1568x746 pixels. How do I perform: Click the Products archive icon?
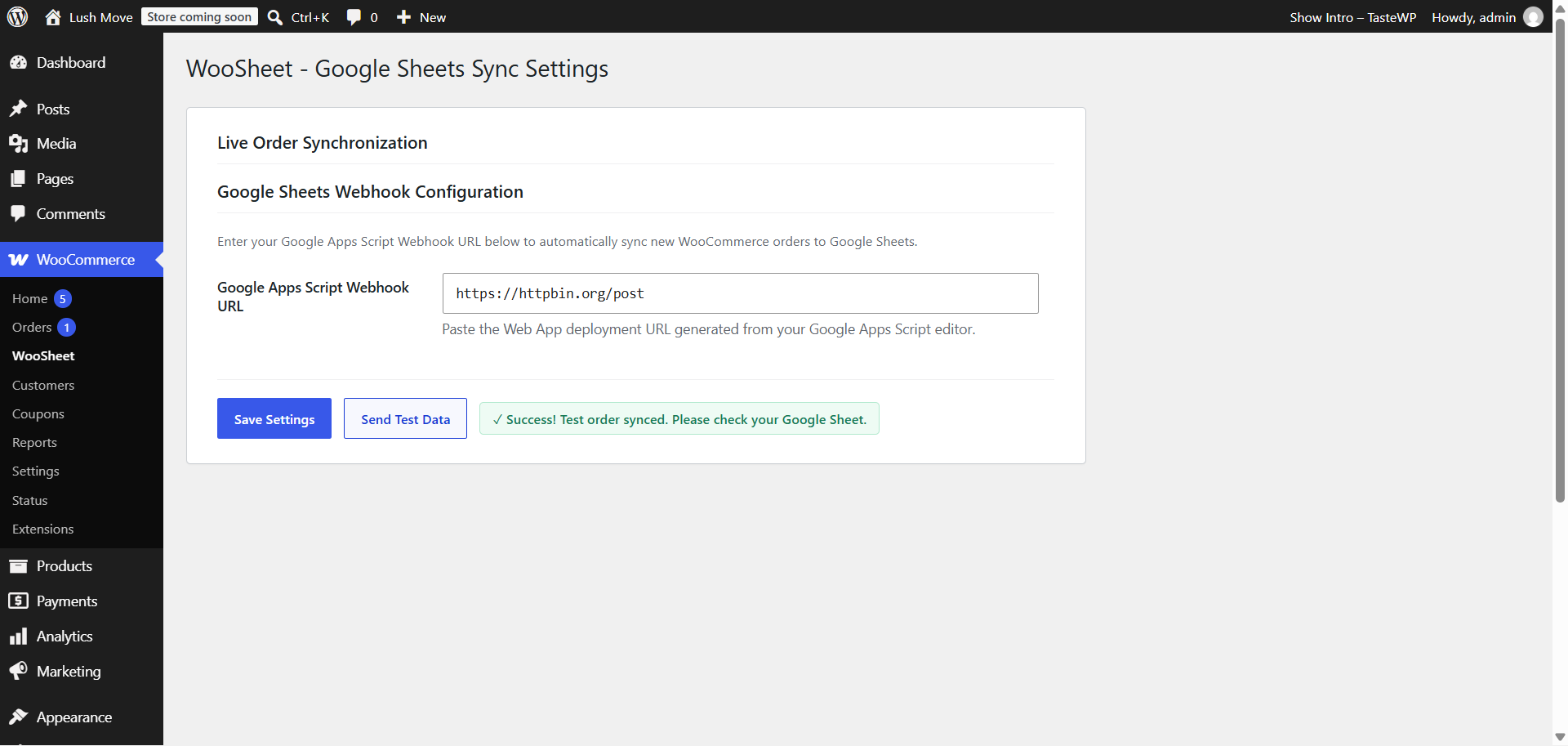18,566
